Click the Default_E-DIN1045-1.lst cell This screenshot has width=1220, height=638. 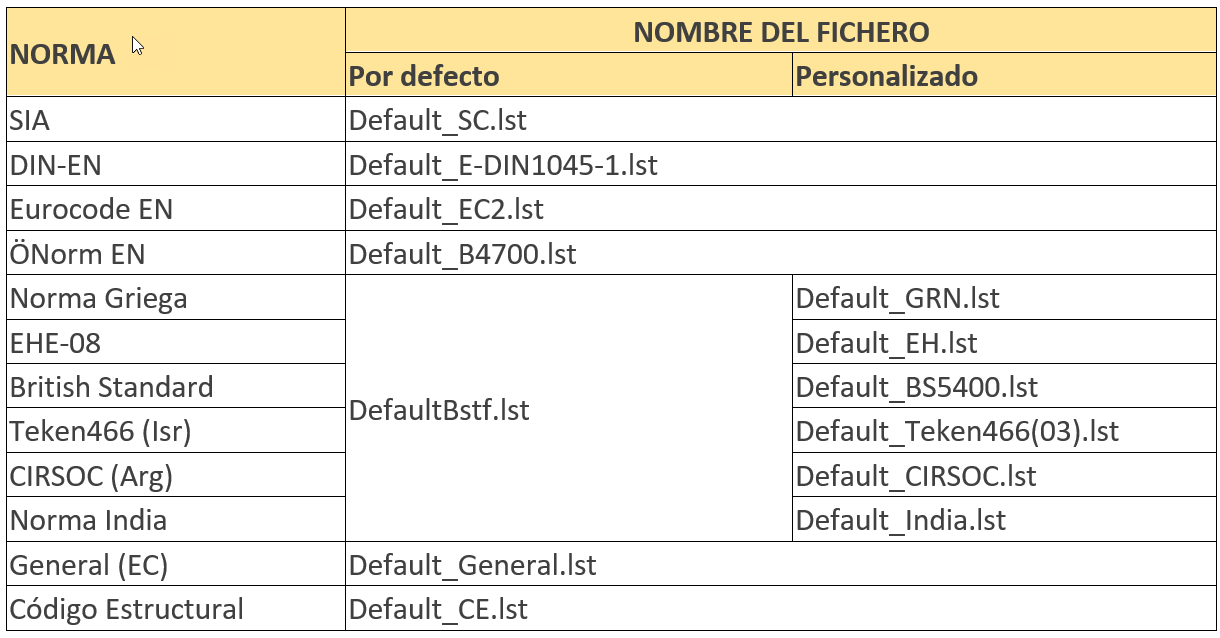point(503,165)
